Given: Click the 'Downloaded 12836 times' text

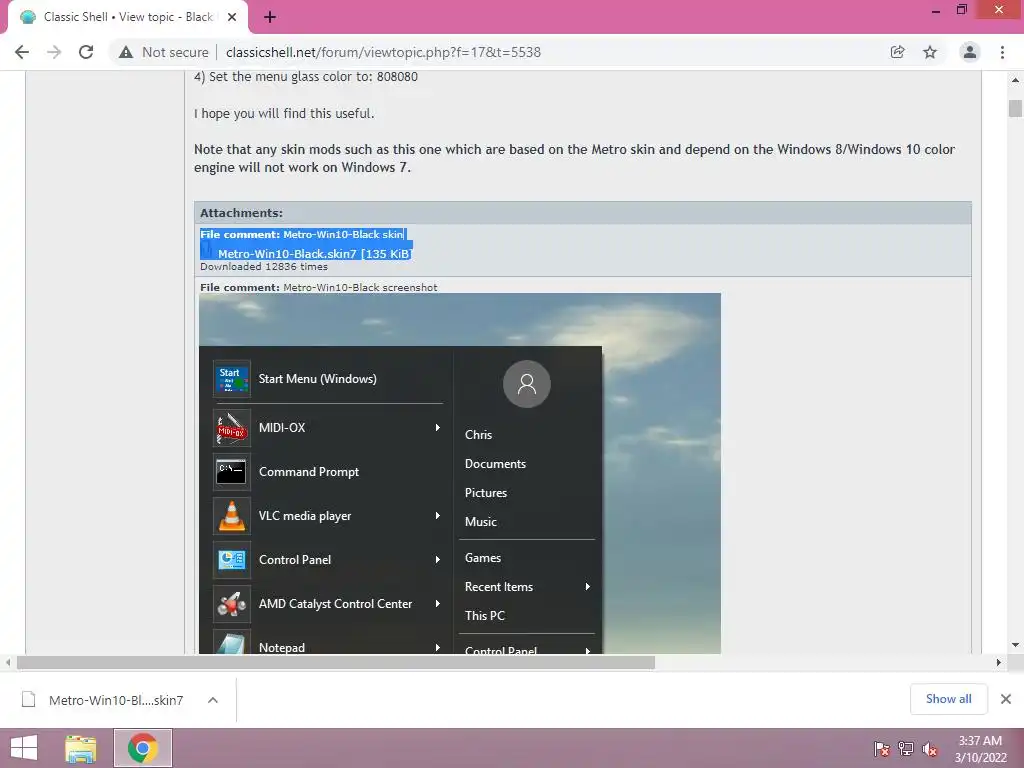Looking at the screenshot, I should [x=264, y=266].
